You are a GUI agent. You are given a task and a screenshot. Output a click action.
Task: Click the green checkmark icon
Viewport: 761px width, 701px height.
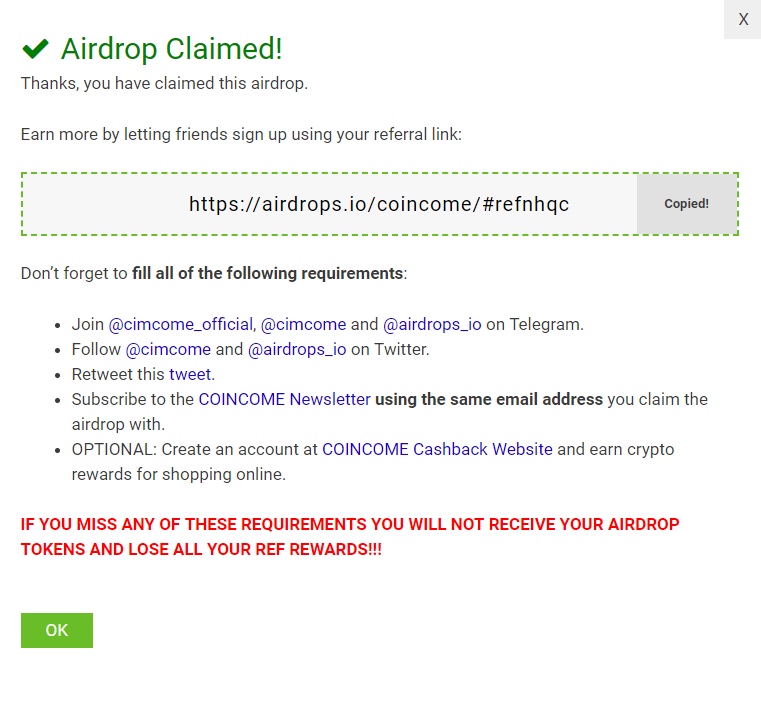pos(35,48)
